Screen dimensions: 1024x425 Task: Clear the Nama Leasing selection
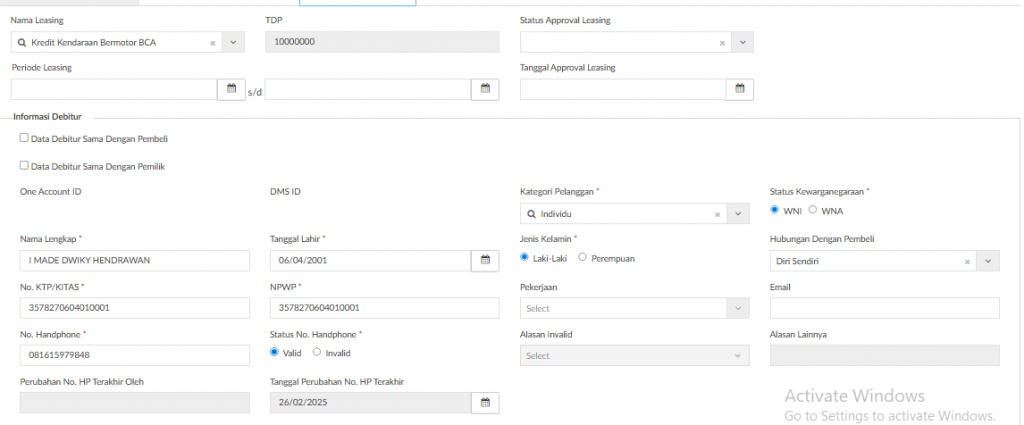pos(213,43)
